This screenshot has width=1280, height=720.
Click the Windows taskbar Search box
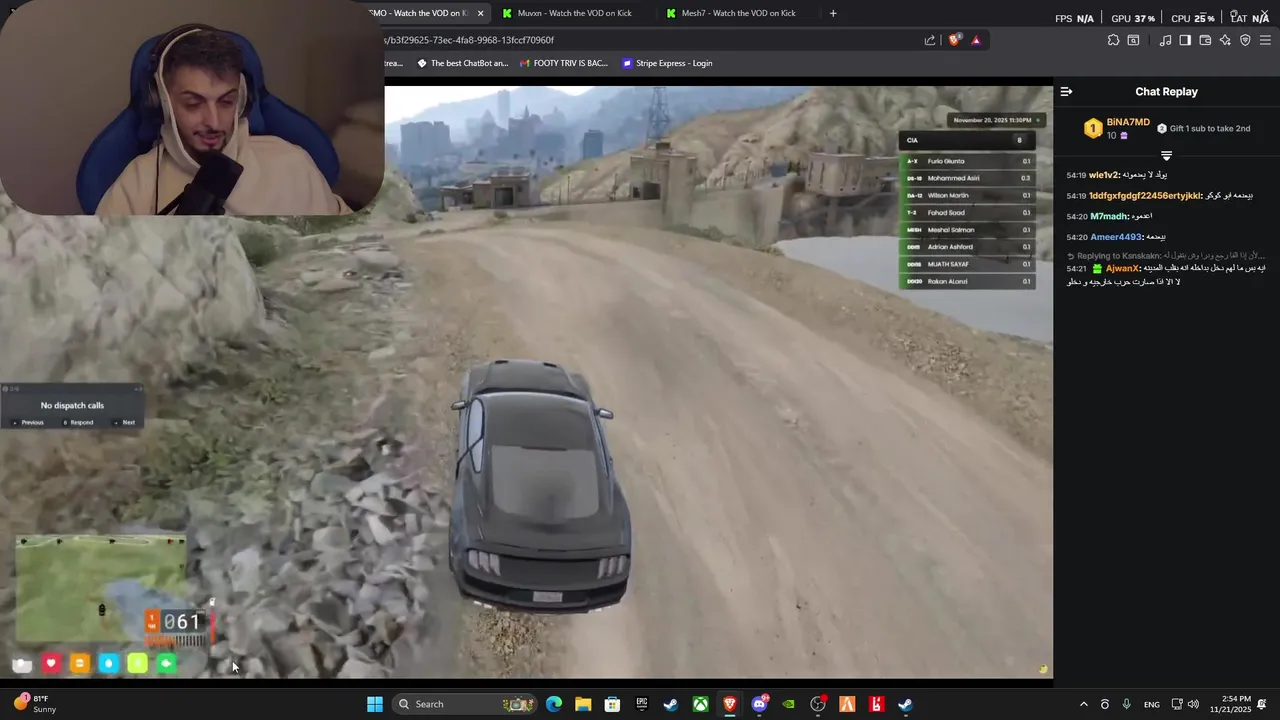click(x=465, y=704)
